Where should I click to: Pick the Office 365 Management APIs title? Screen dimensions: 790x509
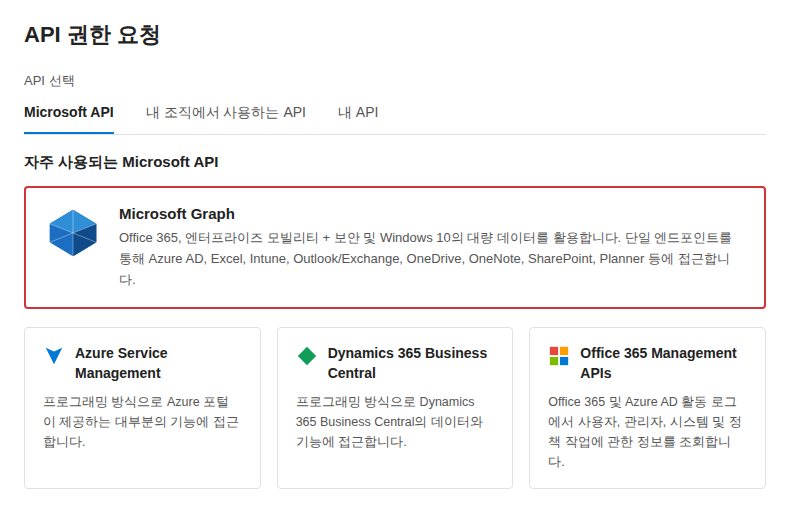click(658, 363)
